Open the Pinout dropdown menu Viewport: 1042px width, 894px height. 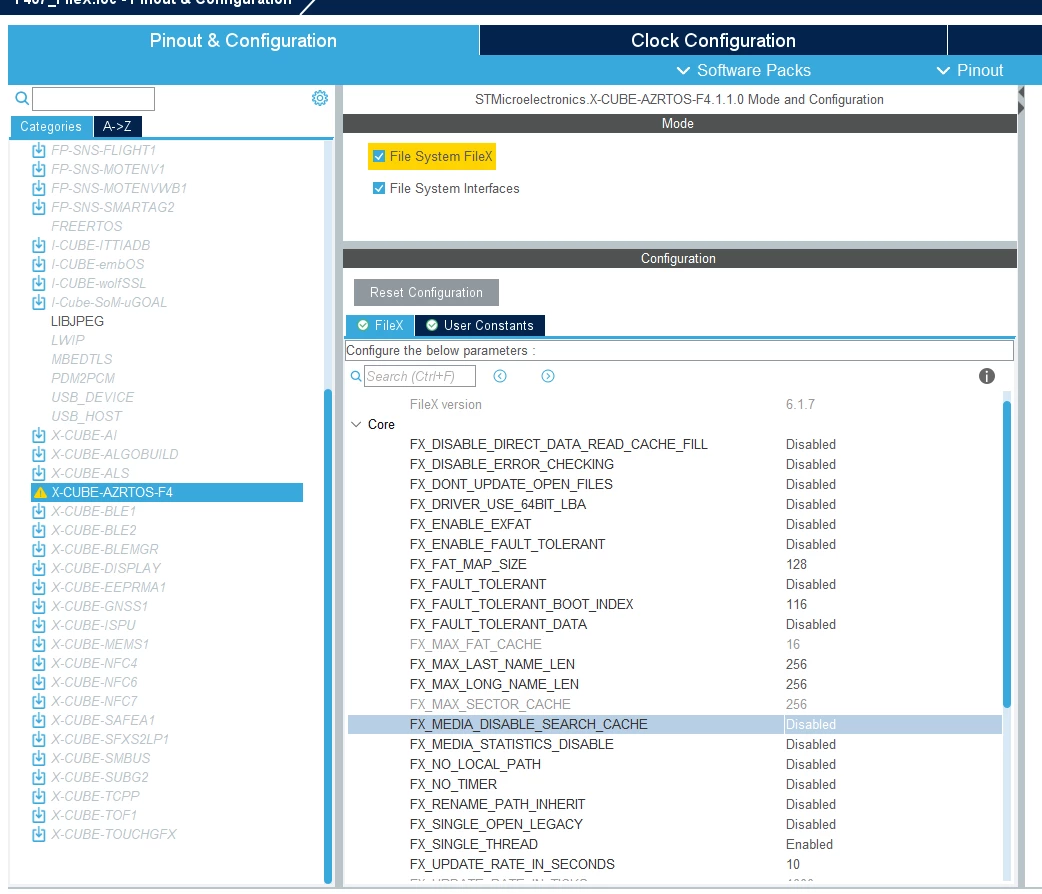[970, 70]
